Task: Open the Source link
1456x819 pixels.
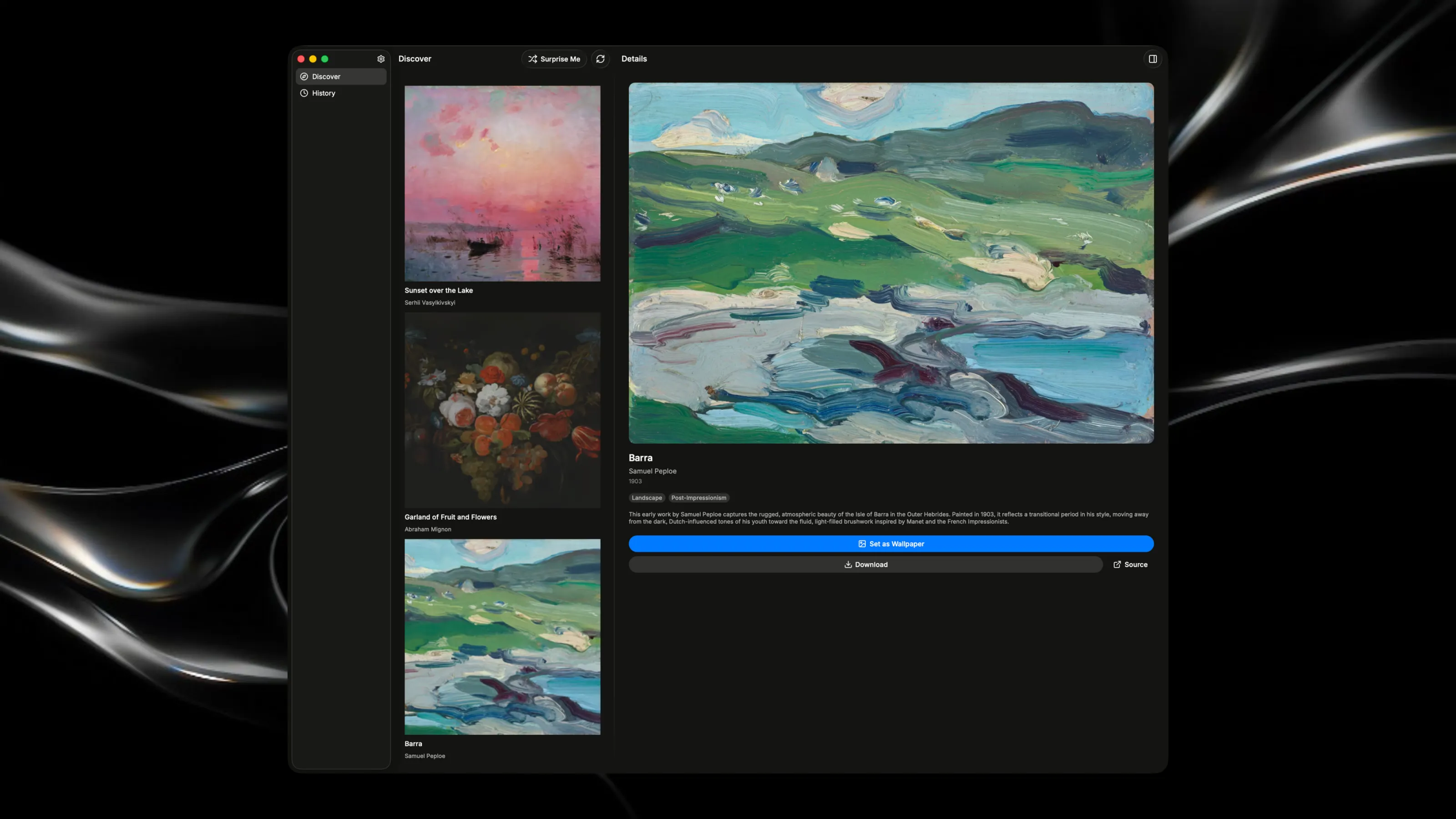Action: coord(1130,565)
